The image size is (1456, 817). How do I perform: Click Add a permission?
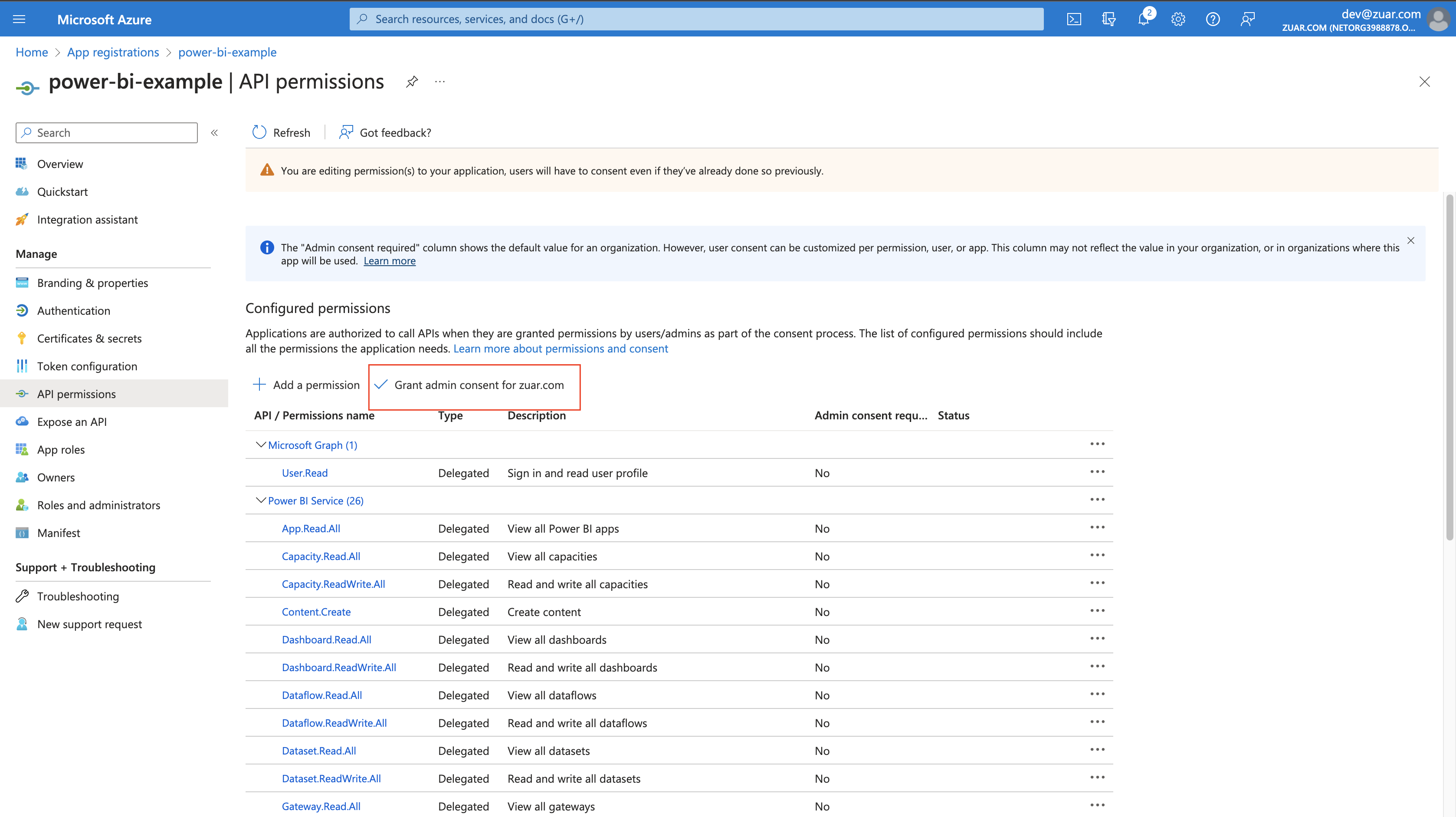click(306, 385)
